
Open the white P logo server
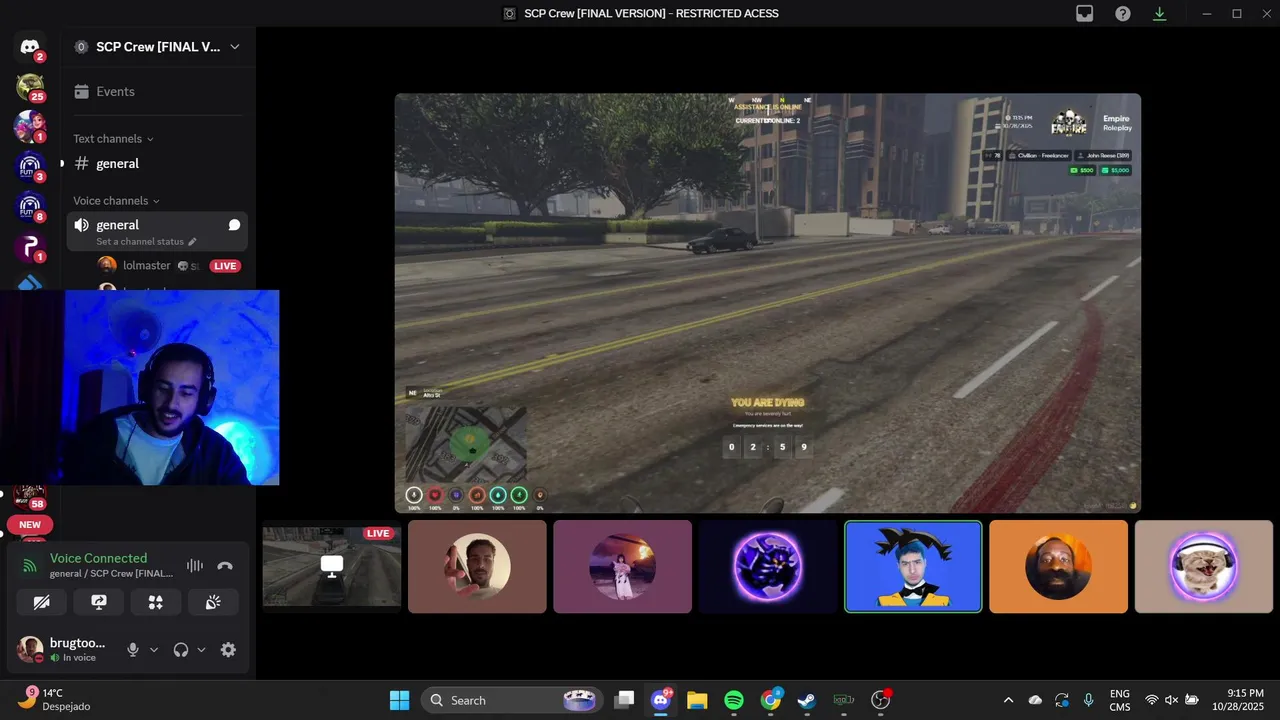pyautogui.click(x=30, y=247)
